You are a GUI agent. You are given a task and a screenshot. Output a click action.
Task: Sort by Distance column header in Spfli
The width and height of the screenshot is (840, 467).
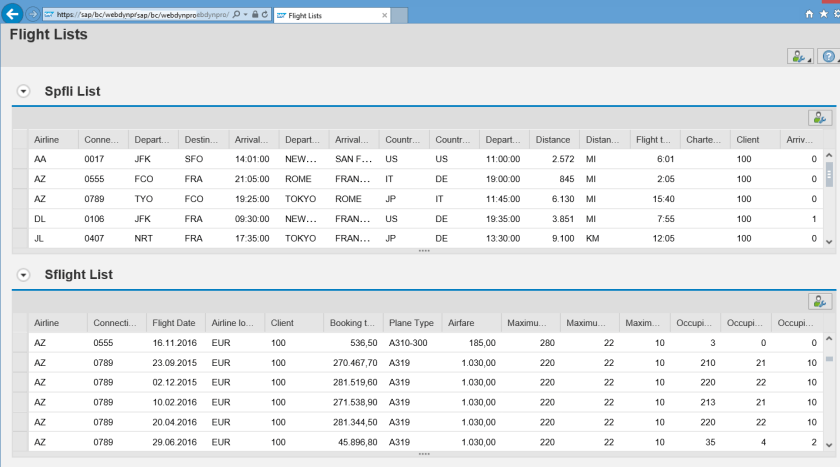click(553, 140)
